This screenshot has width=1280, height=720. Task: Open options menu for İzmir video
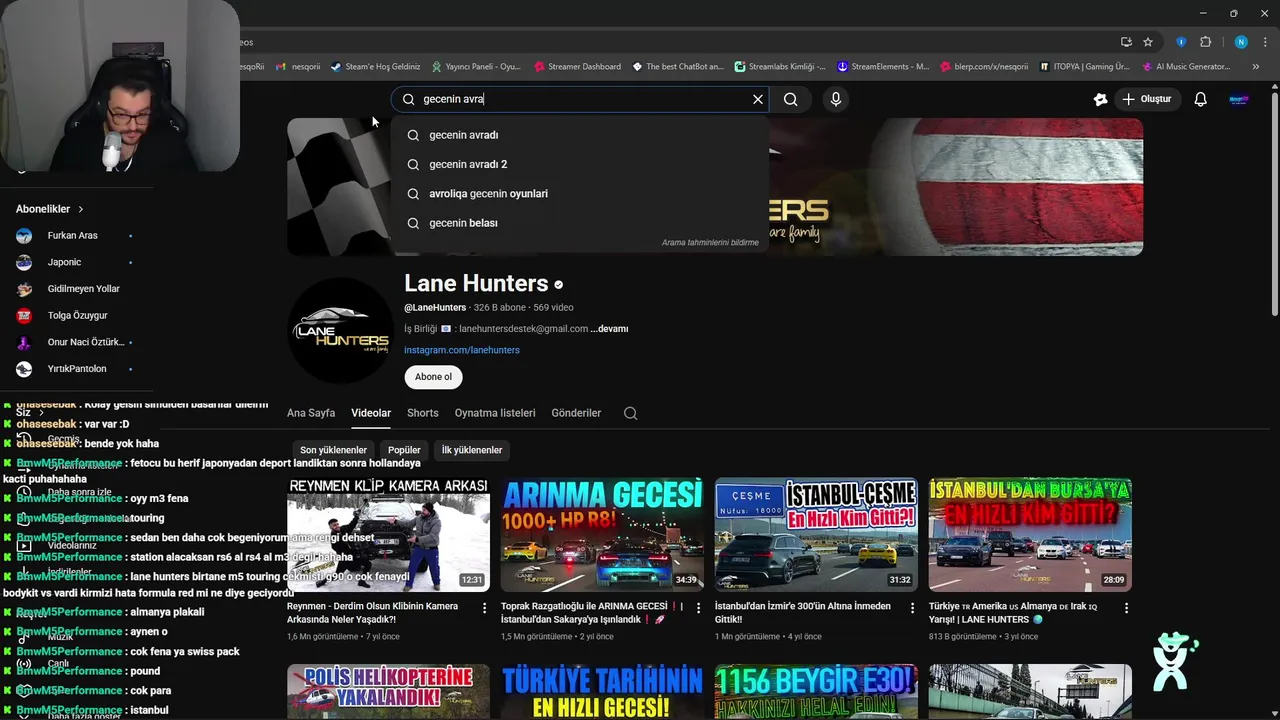pos(913,608)
